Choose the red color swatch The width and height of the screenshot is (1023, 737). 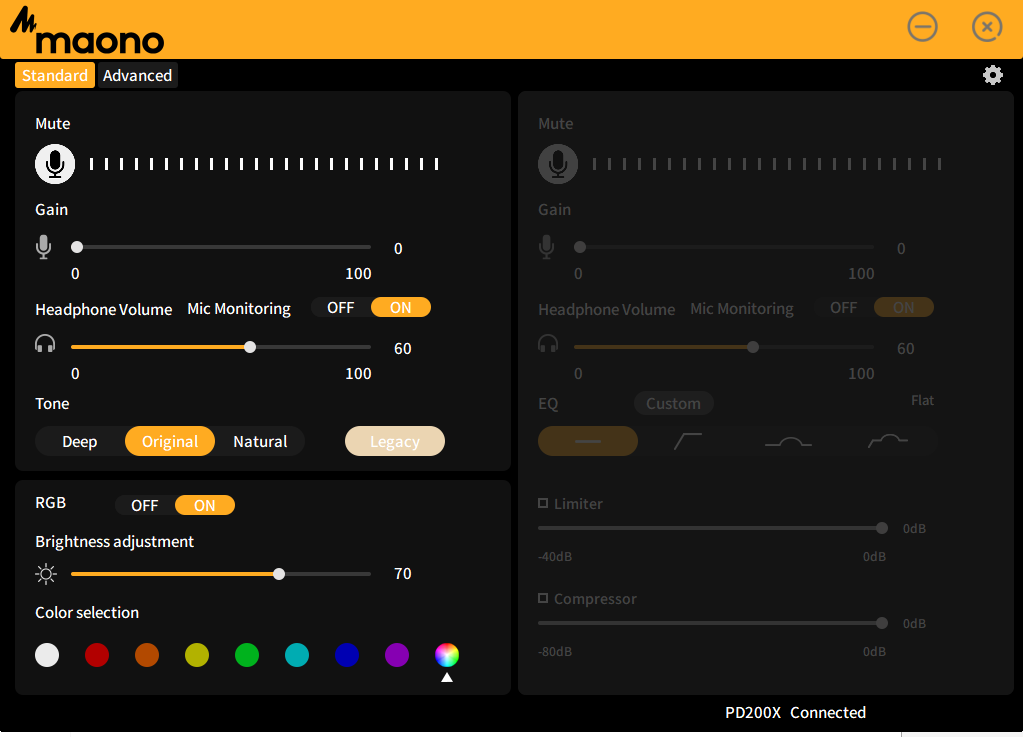click(97, 655)
